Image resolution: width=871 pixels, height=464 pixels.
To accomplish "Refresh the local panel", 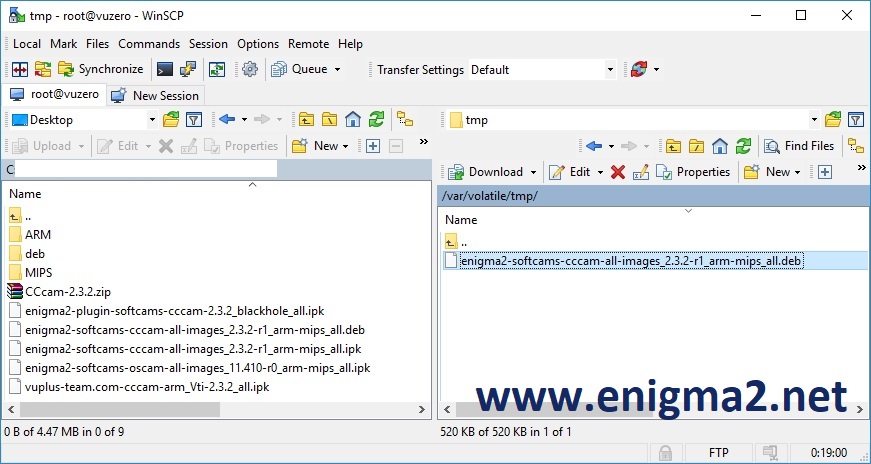I will point(377,119).
